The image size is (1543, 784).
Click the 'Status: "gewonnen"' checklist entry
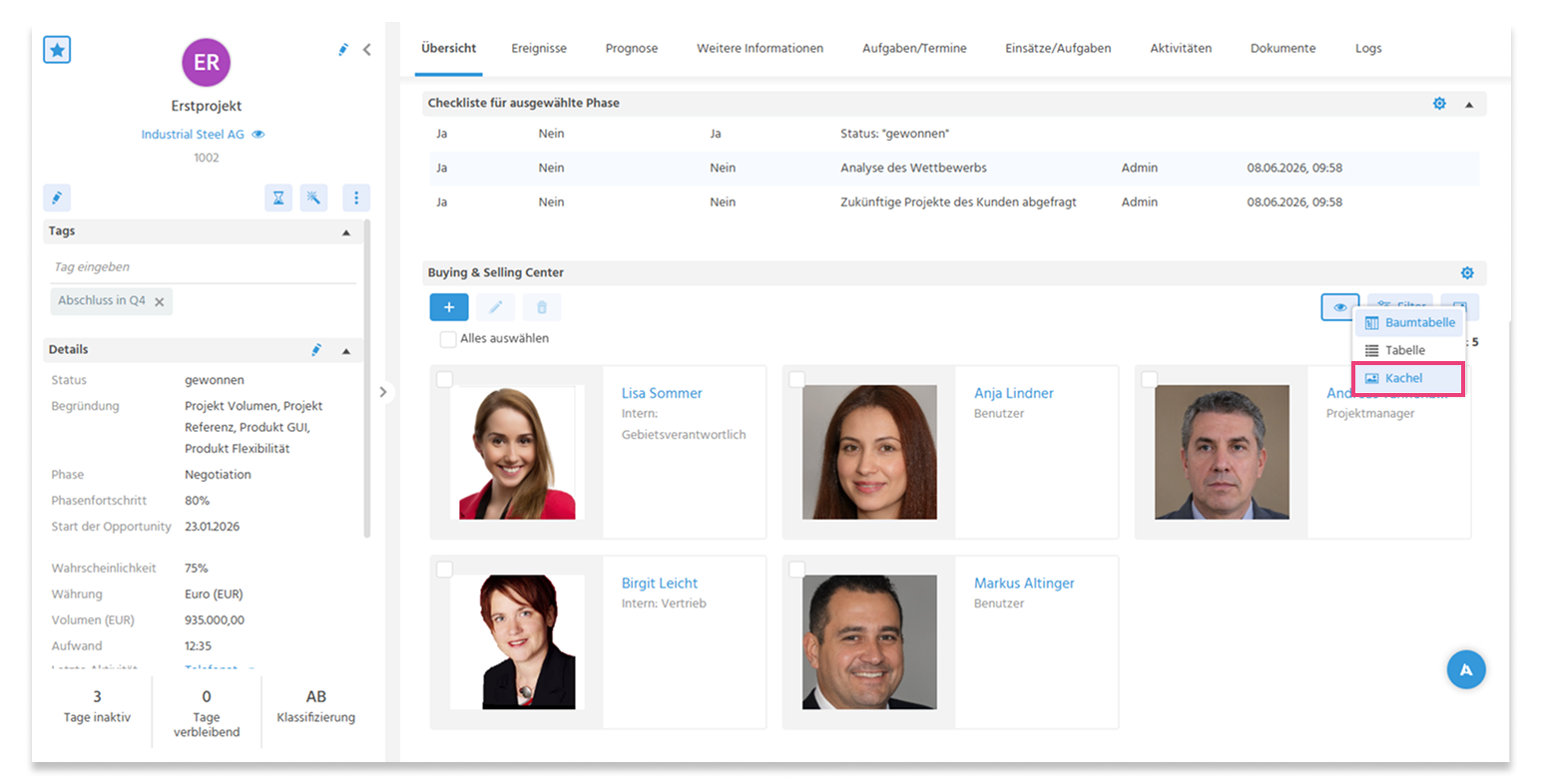(x=894, y=134)
